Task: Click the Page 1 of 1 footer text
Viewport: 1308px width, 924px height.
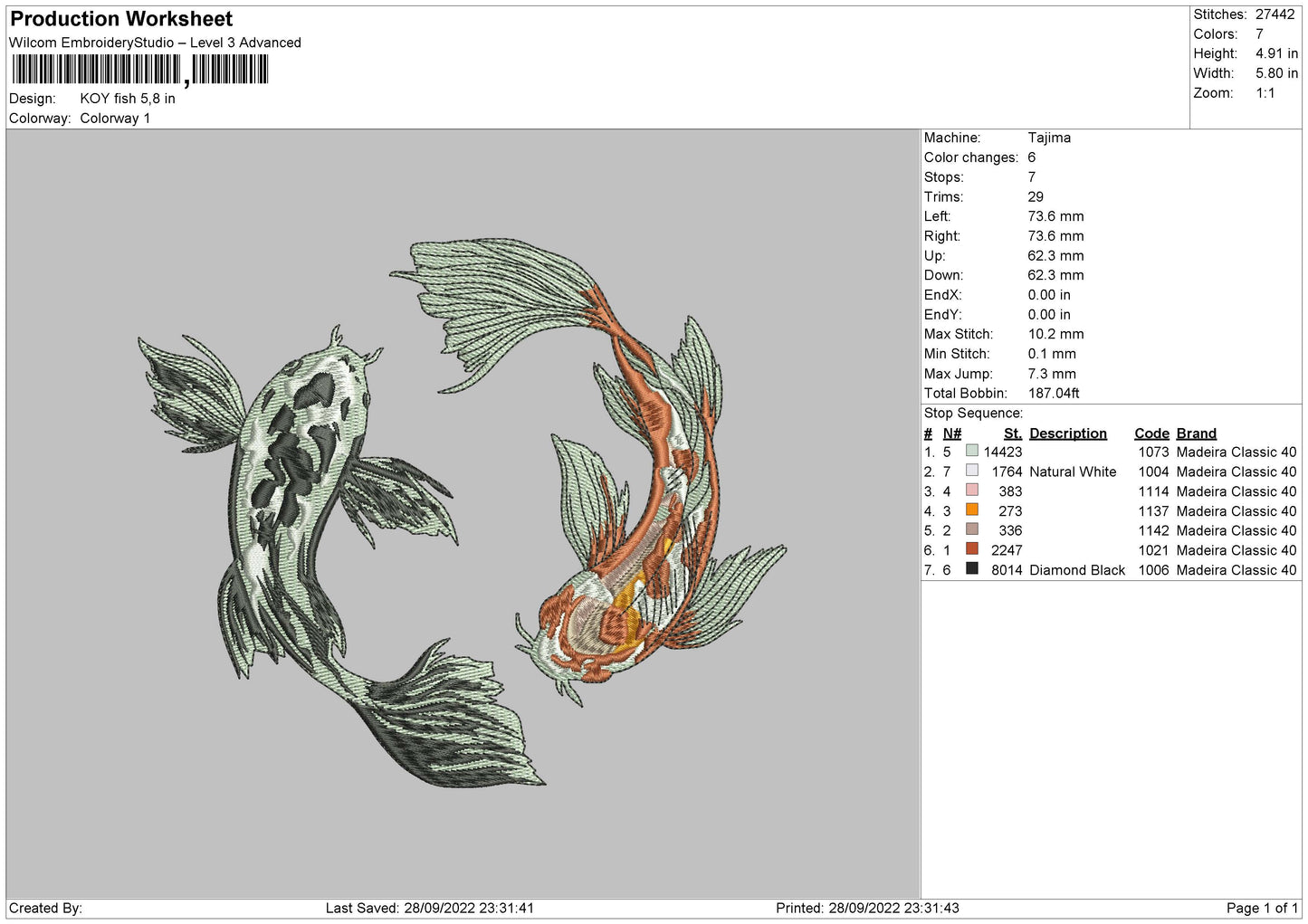Action: tap(1262, 908)
